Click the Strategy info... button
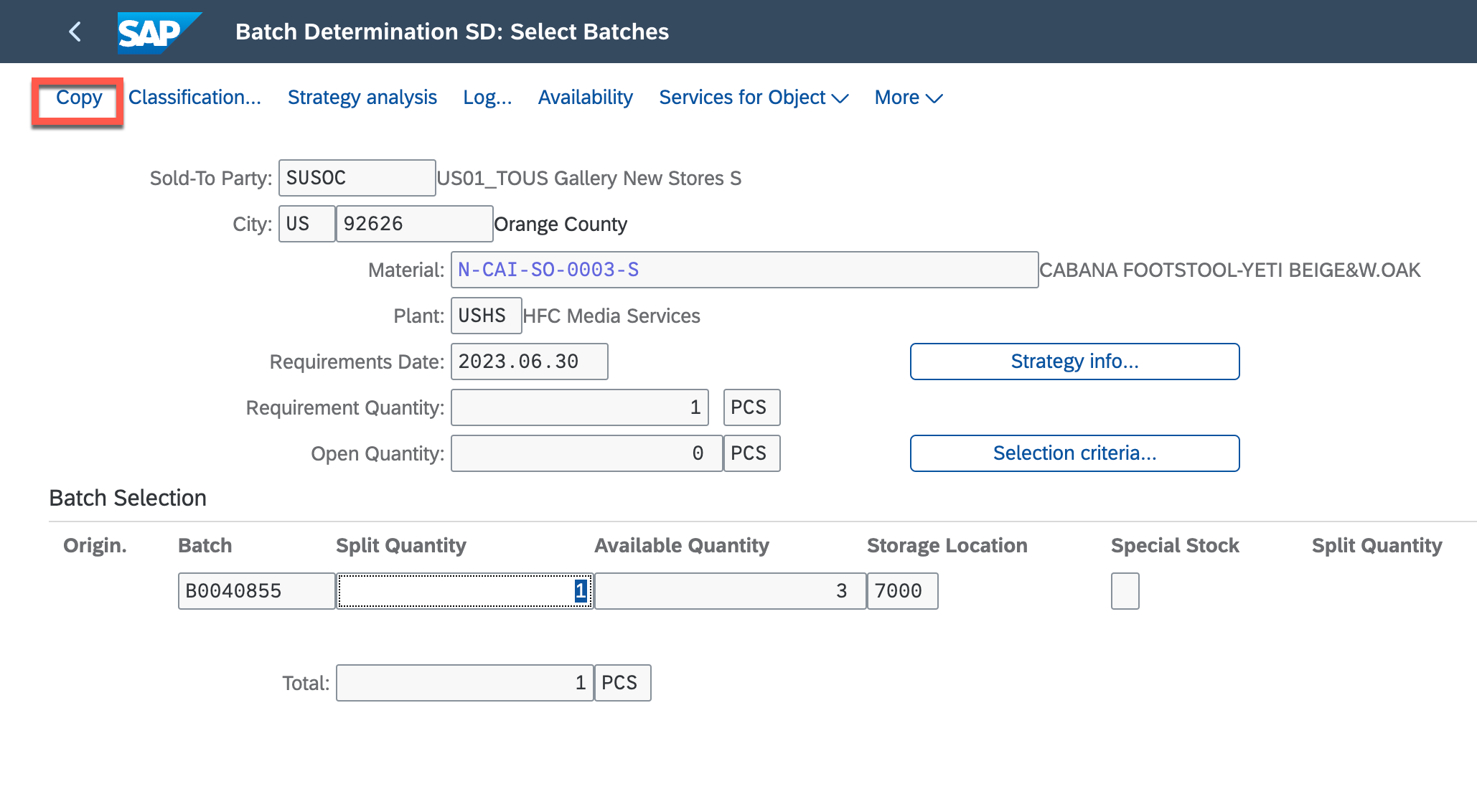The image size is (1477, 812). coord(1074,362)
